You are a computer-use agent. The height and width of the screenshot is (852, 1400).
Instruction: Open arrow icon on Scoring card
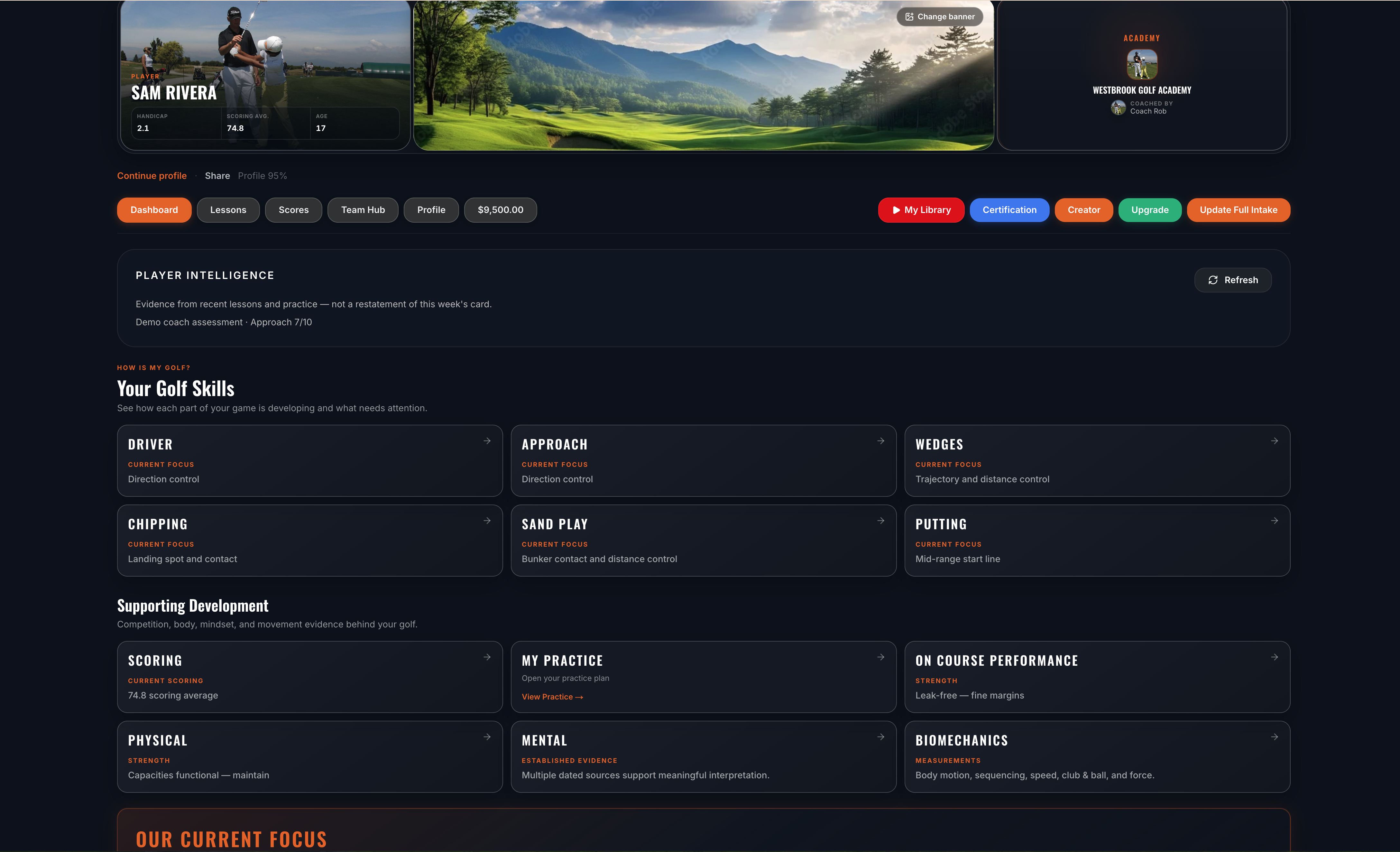coord(487,657)
